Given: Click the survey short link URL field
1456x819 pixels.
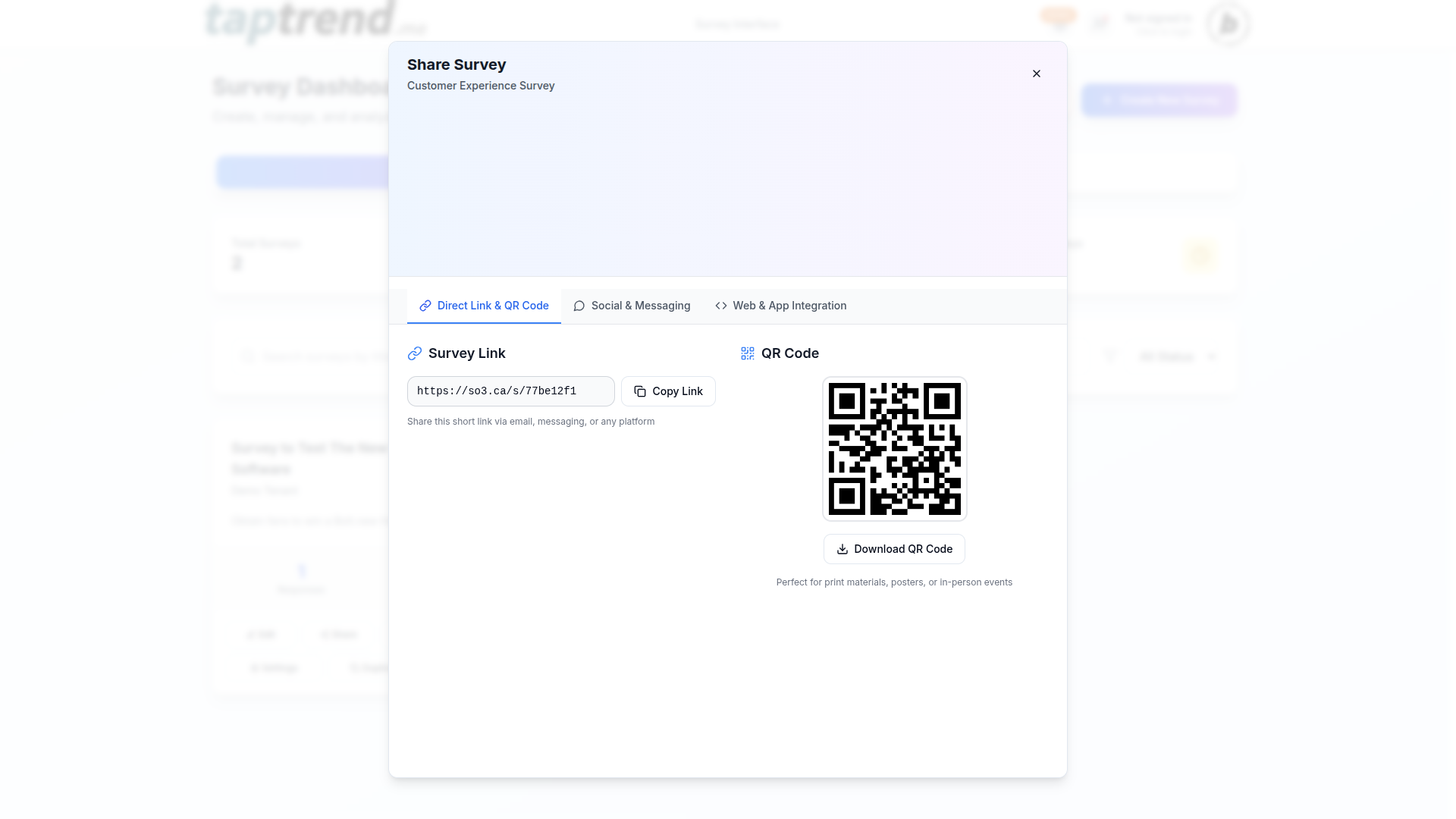Looking at the screenshot, I should pos(510,391).
